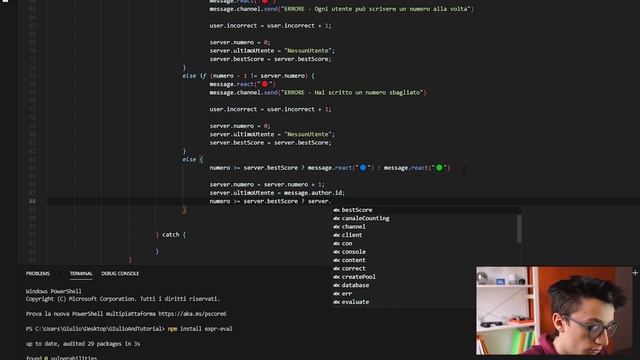
Task: Click the PS C:\Users\Giulio prompt path
Action: 95,329
